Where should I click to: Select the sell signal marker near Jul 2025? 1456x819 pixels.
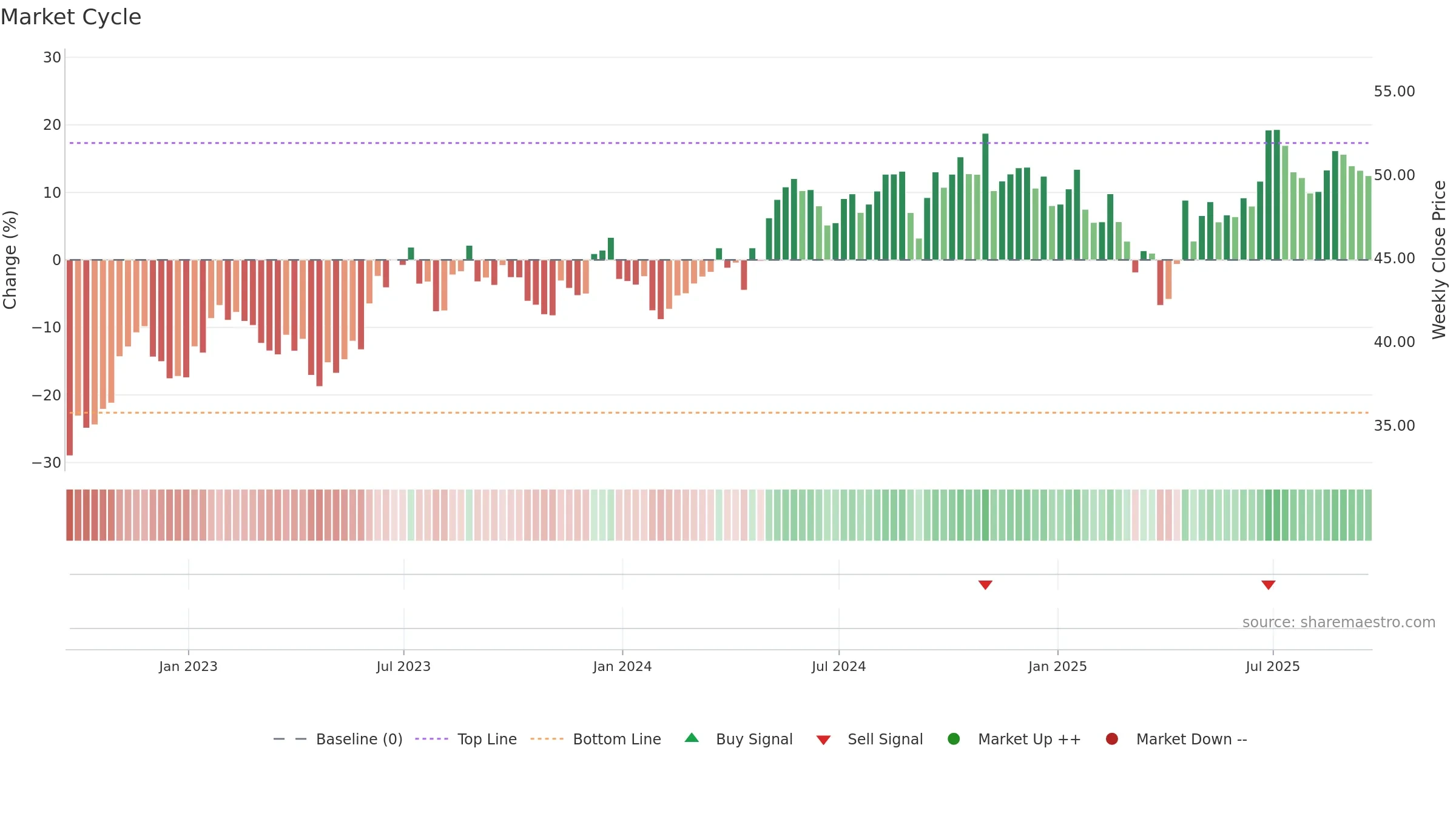1269,585
